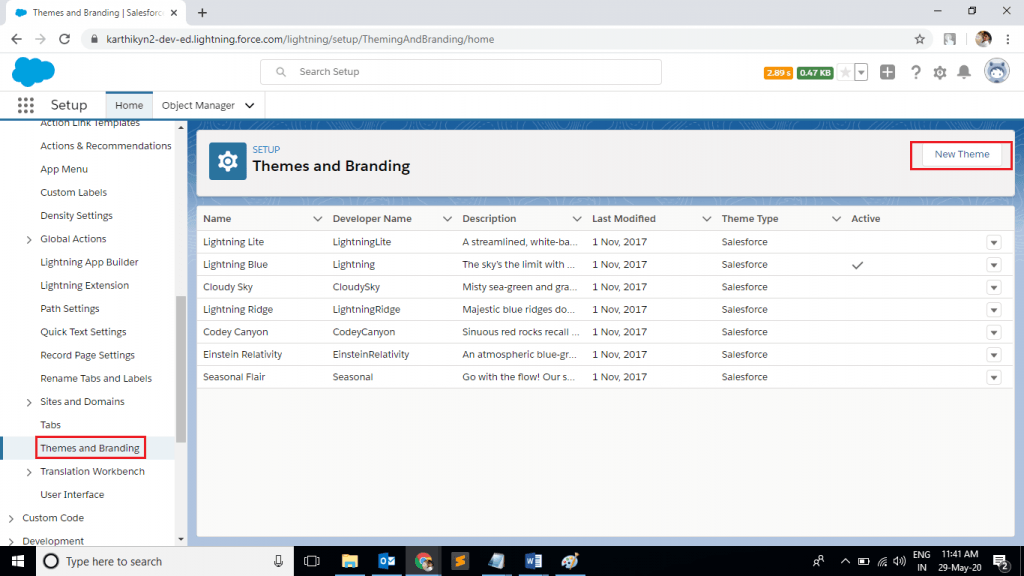
Task: Reload the page with the refresh icon
Action: click(x=64, y=39)
